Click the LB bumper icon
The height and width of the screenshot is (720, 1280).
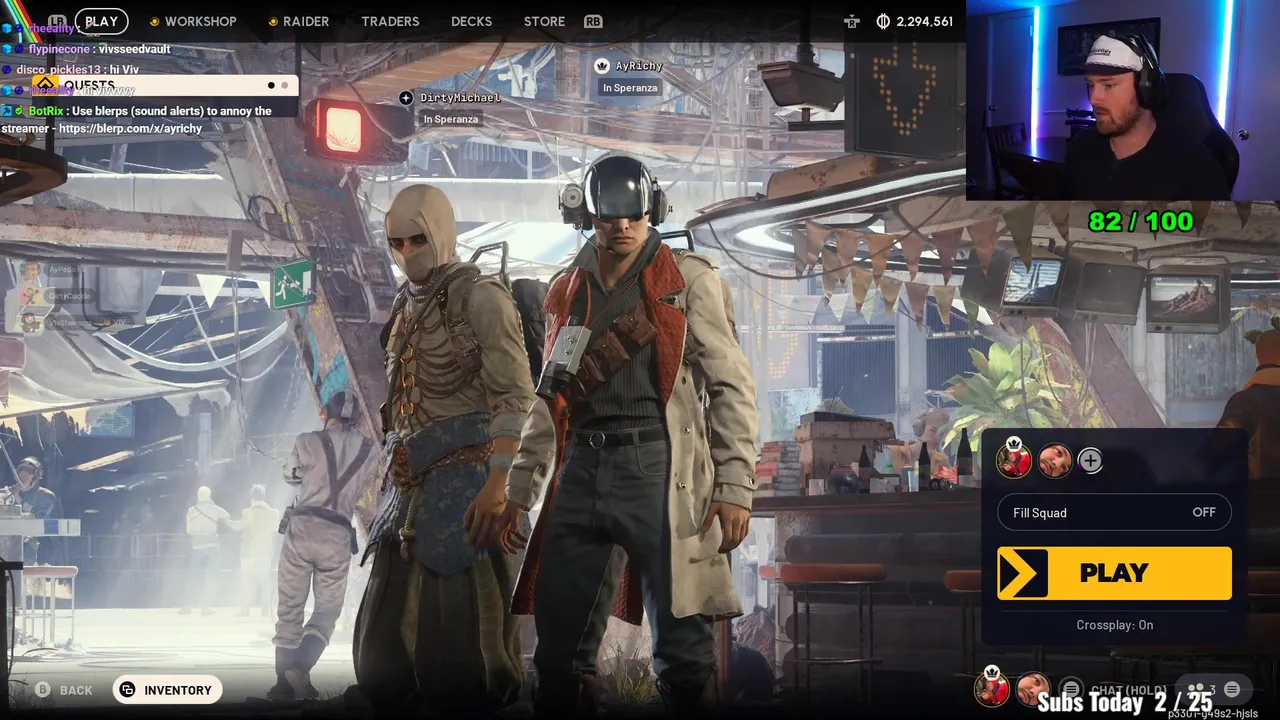coord(57,21)
